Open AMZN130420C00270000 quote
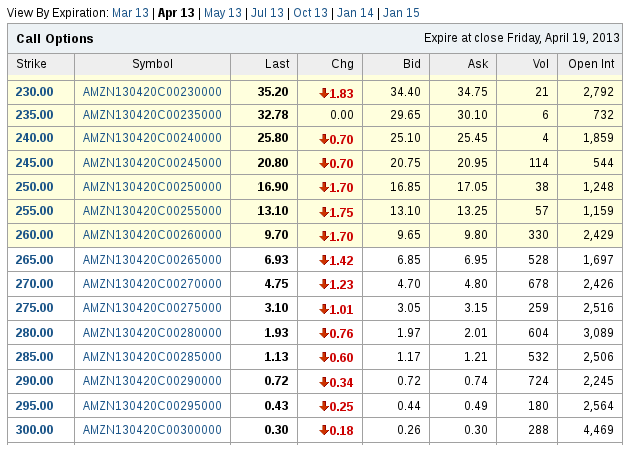The height and width of the screenshot is (449, 630). pyautogui.click(x=152, y=284)
